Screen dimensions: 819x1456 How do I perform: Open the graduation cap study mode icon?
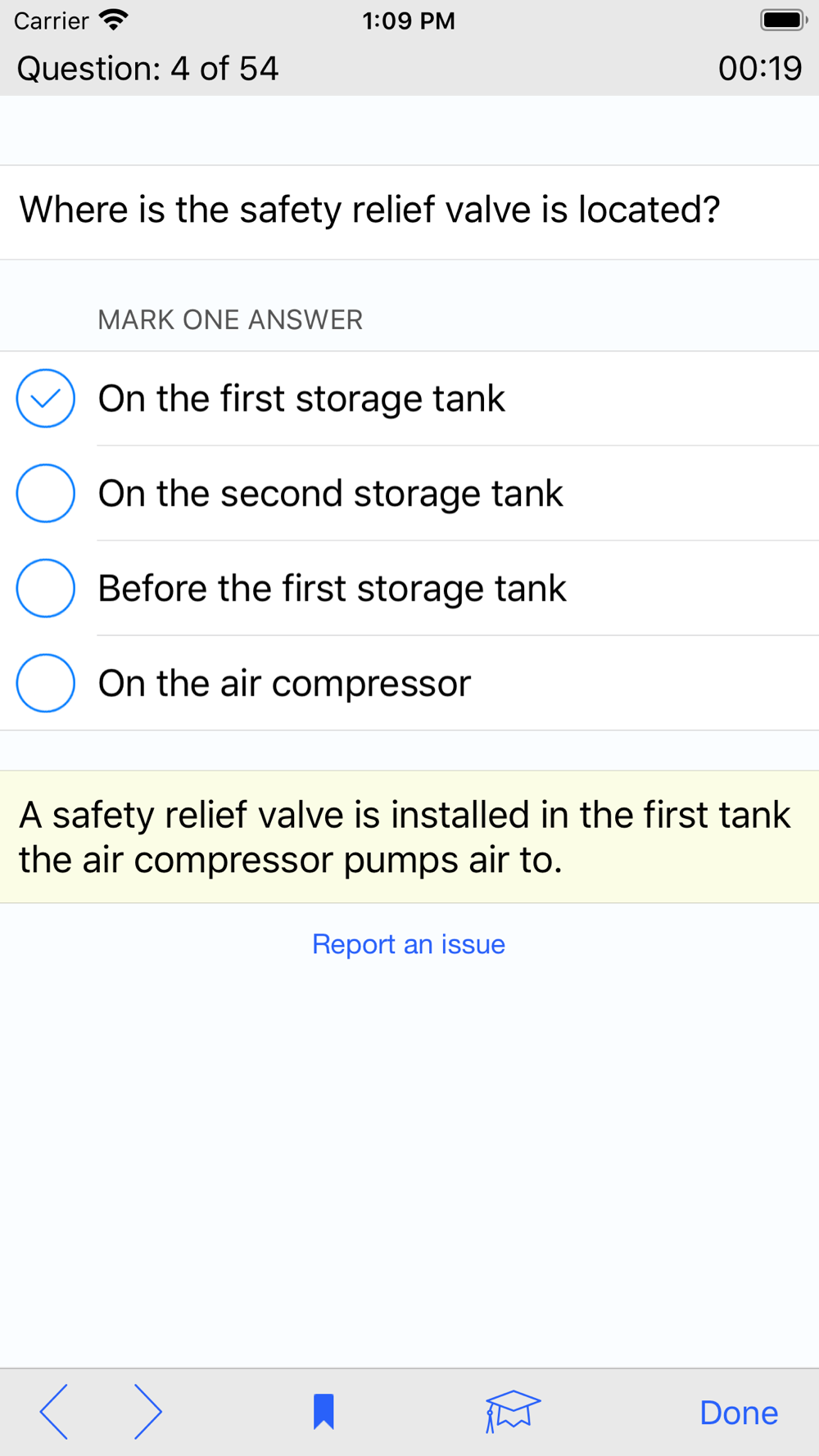point(513,1412)
